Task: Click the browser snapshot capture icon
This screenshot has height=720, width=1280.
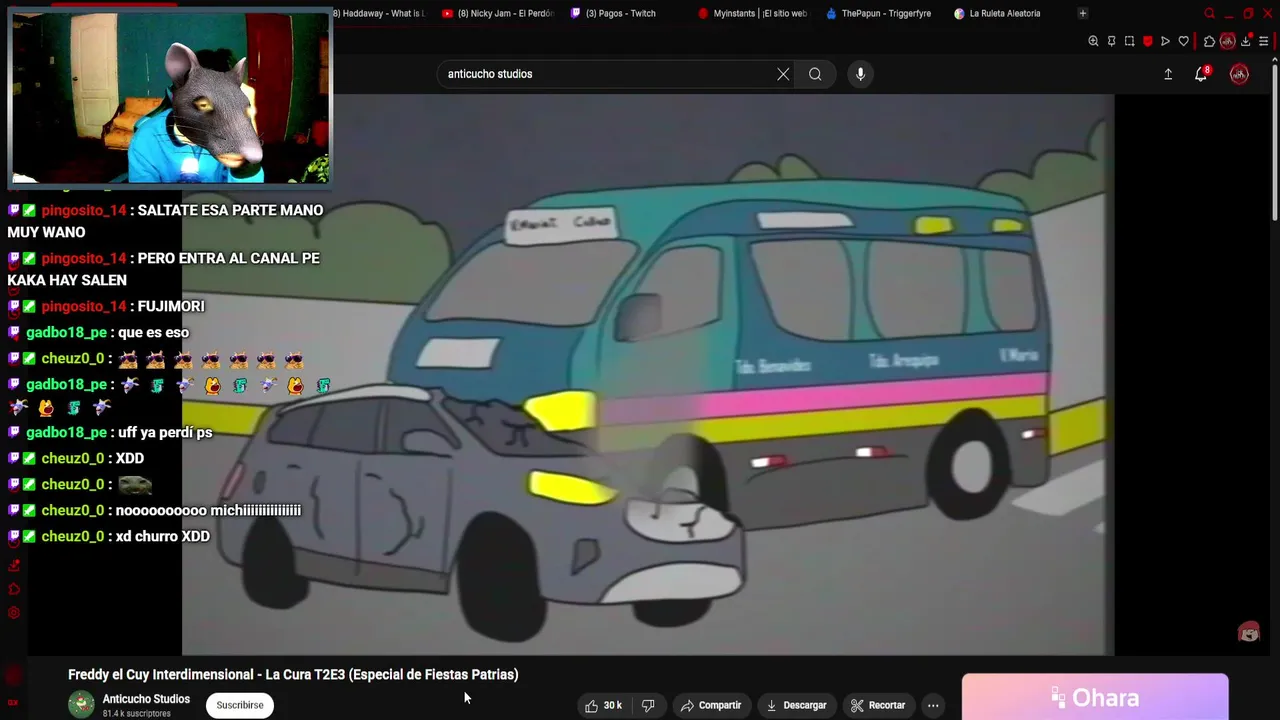Action: click(1129, 41)
